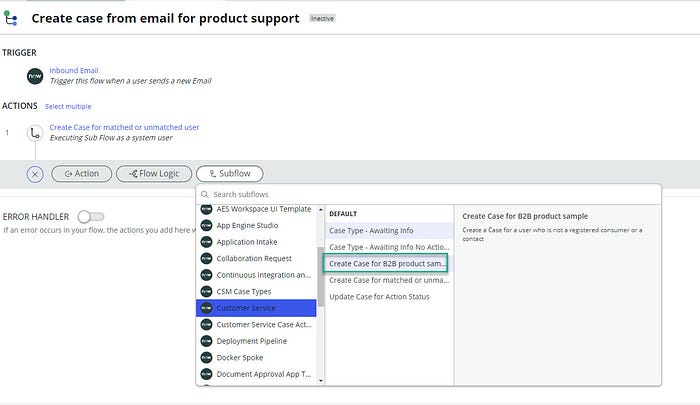Toggle the Error Handler switch
Screen dimensions: 700x405
click(90, 216)
